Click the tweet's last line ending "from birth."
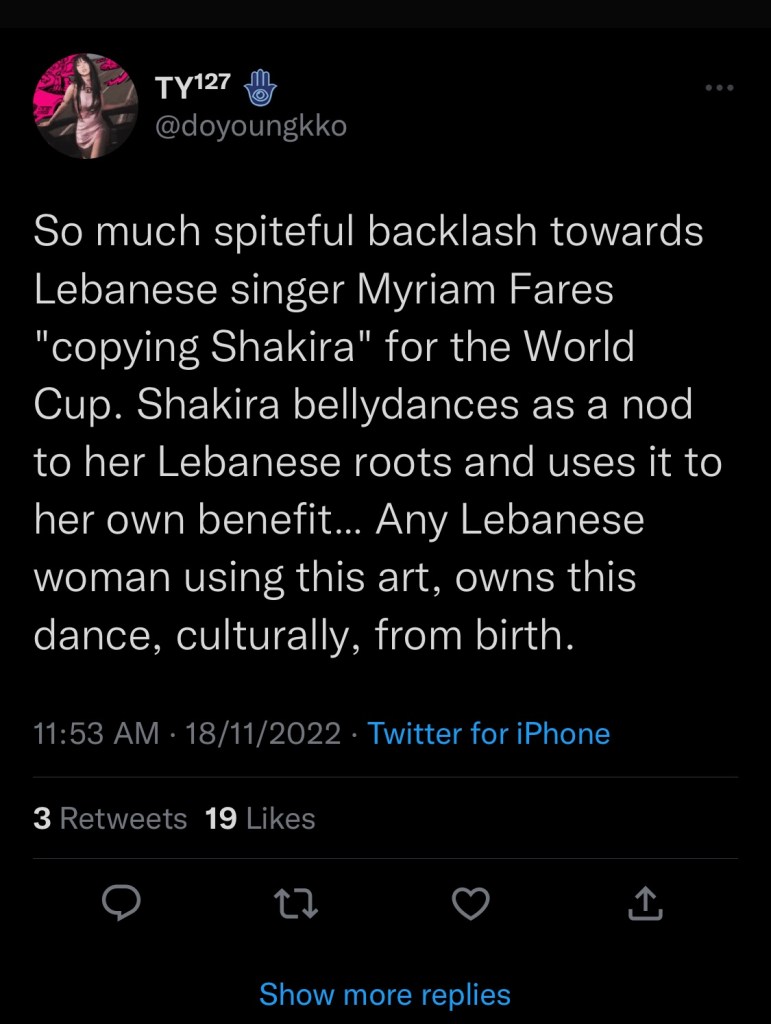Viewport: 771px width, 1024px height. click(304, 638)
